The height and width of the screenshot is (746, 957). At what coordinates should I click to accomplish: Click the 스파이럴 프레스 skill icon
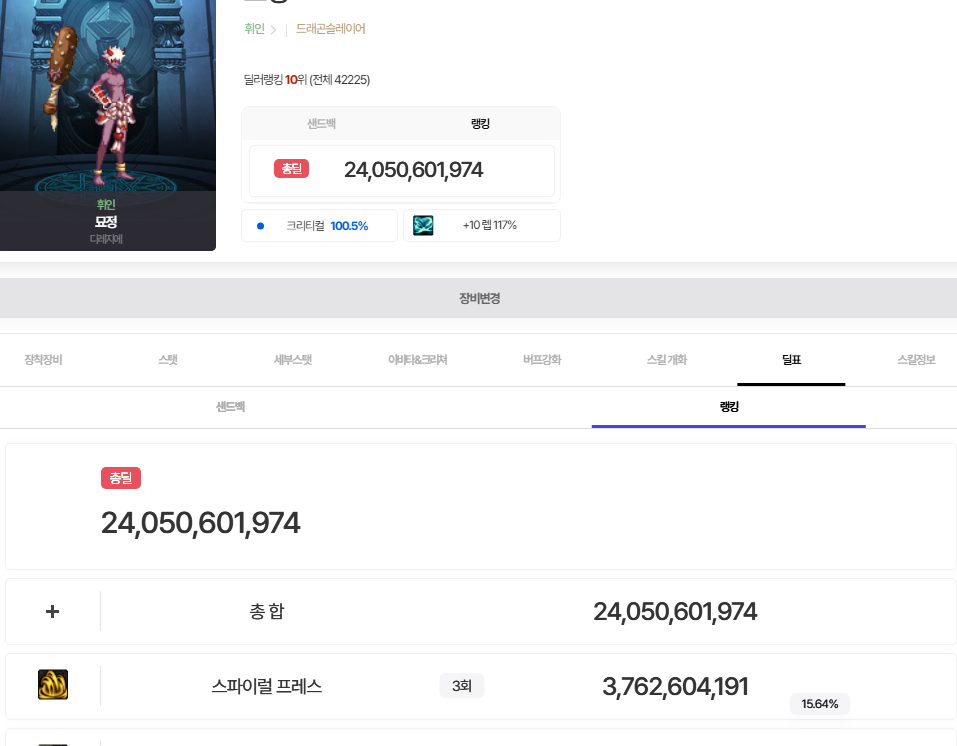tap(53, 684)
